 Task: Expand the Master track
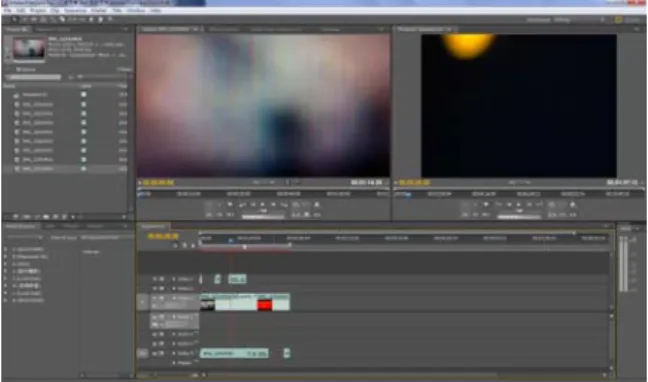click(x=174, y=363)
